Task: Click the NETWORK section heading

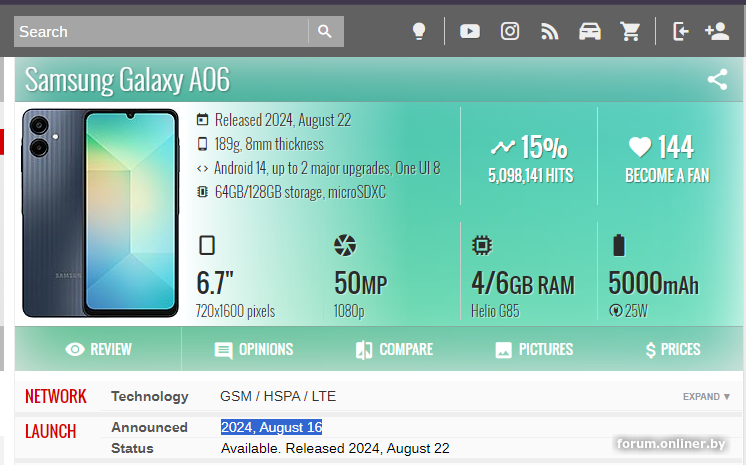Action: coord(56,396)
